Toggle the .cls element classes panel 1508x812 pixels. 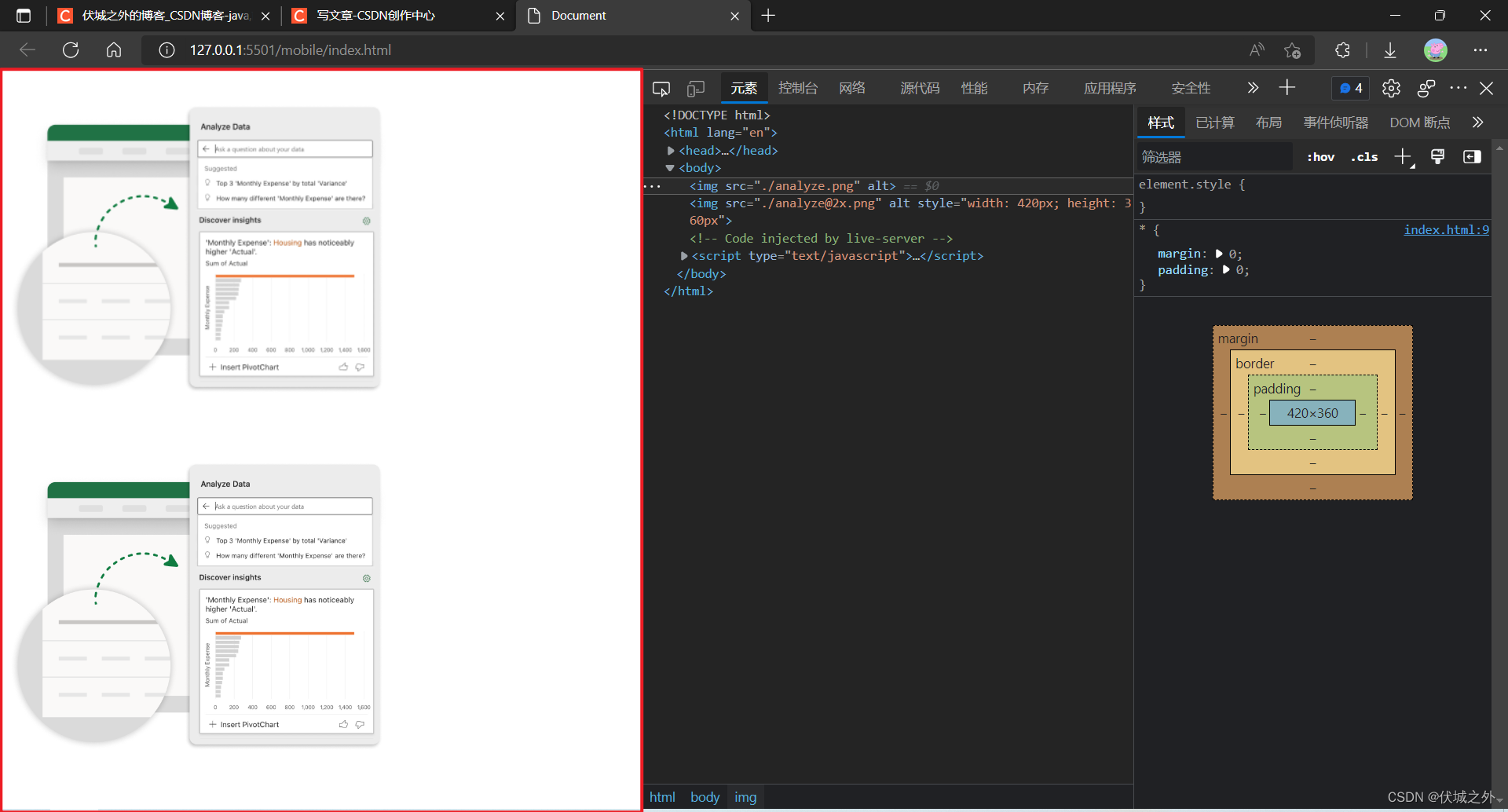pyautogui.click(x=1364, y=156)
